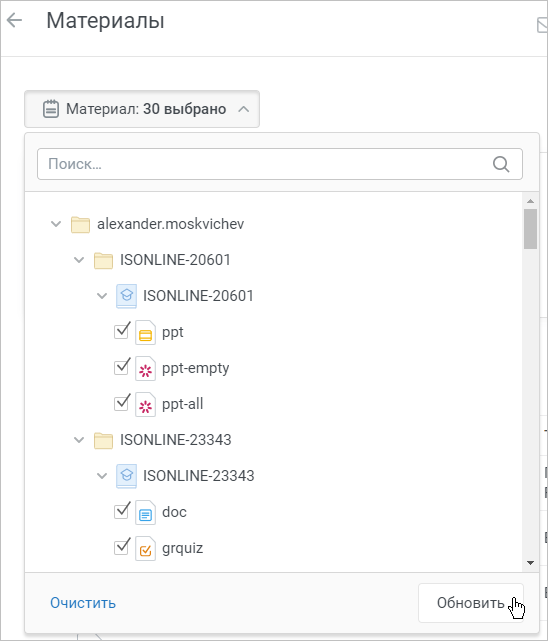Screen dimensions: 548x641
Task: Click into the Поиск search field
Action: point(280,164)
